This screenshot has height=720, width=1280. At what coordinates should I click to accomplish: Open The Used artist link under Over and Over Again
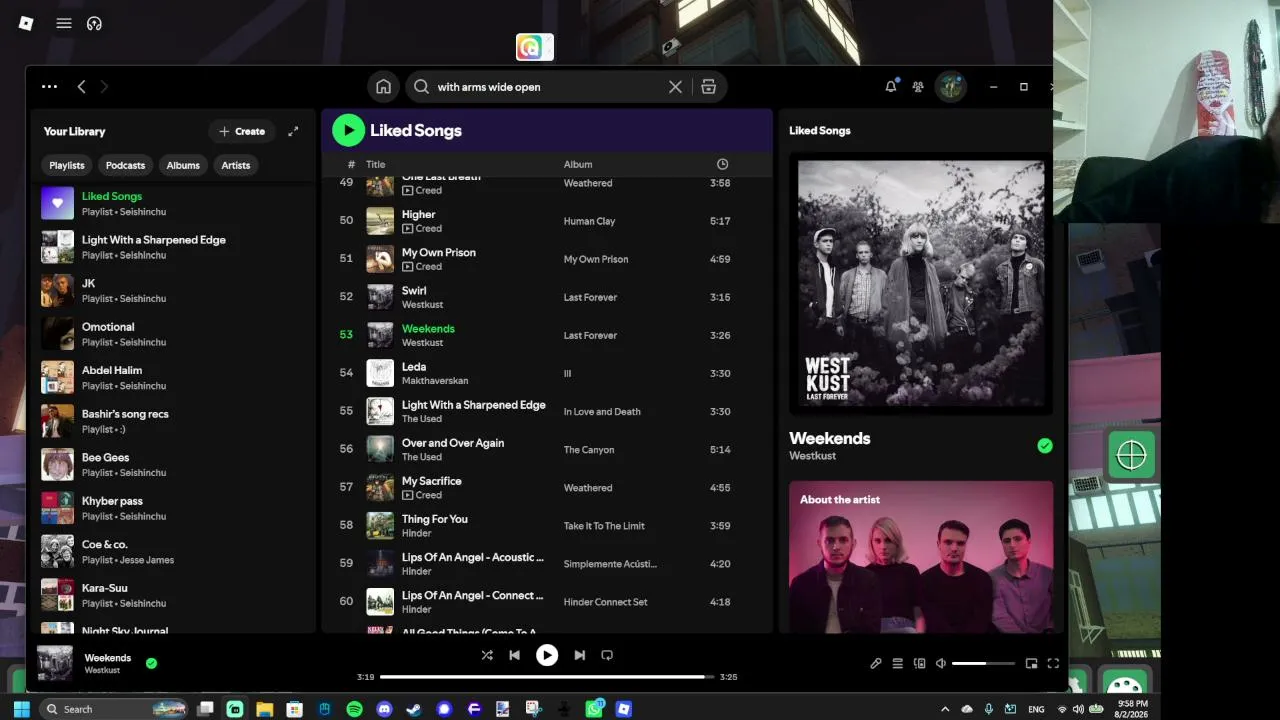pos(421,457)
